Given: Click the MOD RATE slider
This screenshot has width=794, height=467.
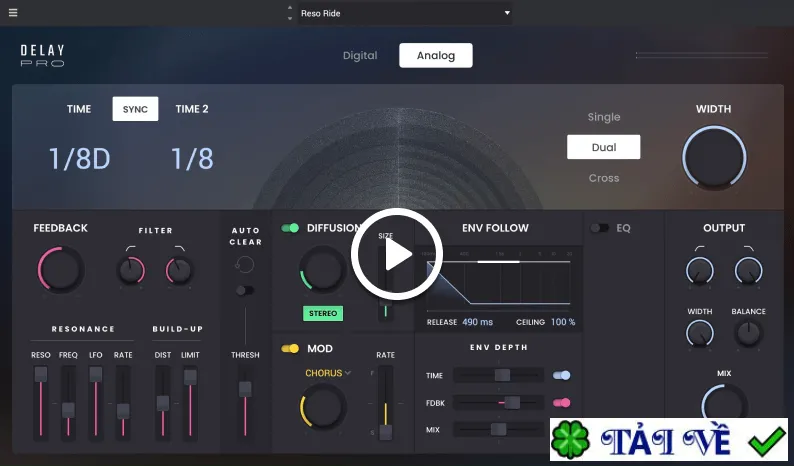Looking at the screenshot, I should point(385,403).
